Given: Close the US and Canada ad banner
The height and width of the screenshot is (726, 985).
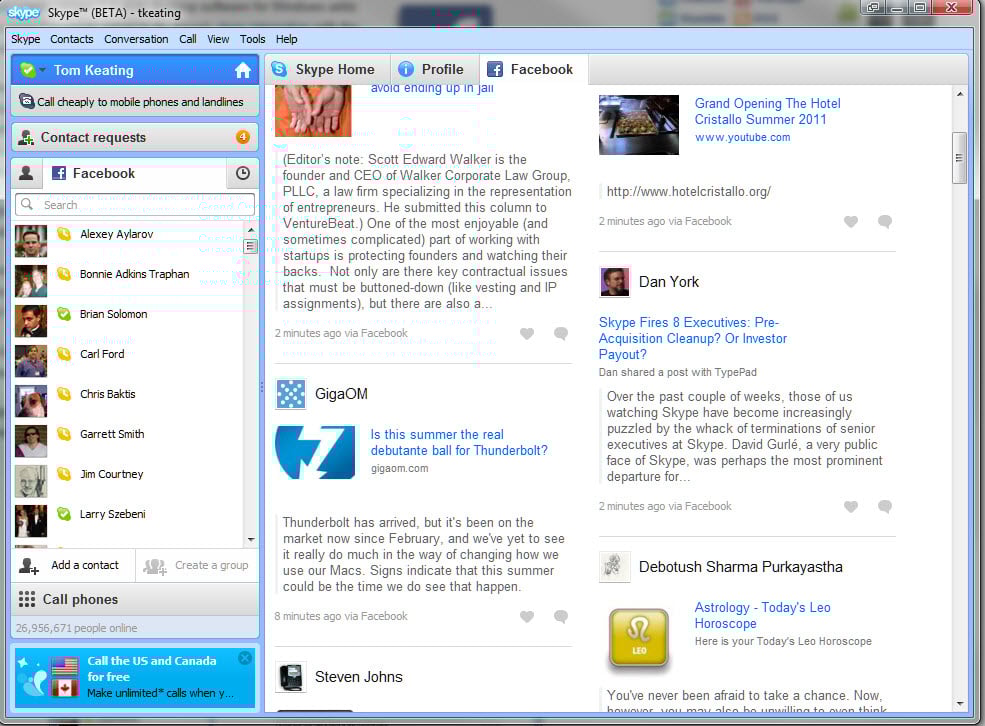Looking at the screenshot, I should pos(245,658).
